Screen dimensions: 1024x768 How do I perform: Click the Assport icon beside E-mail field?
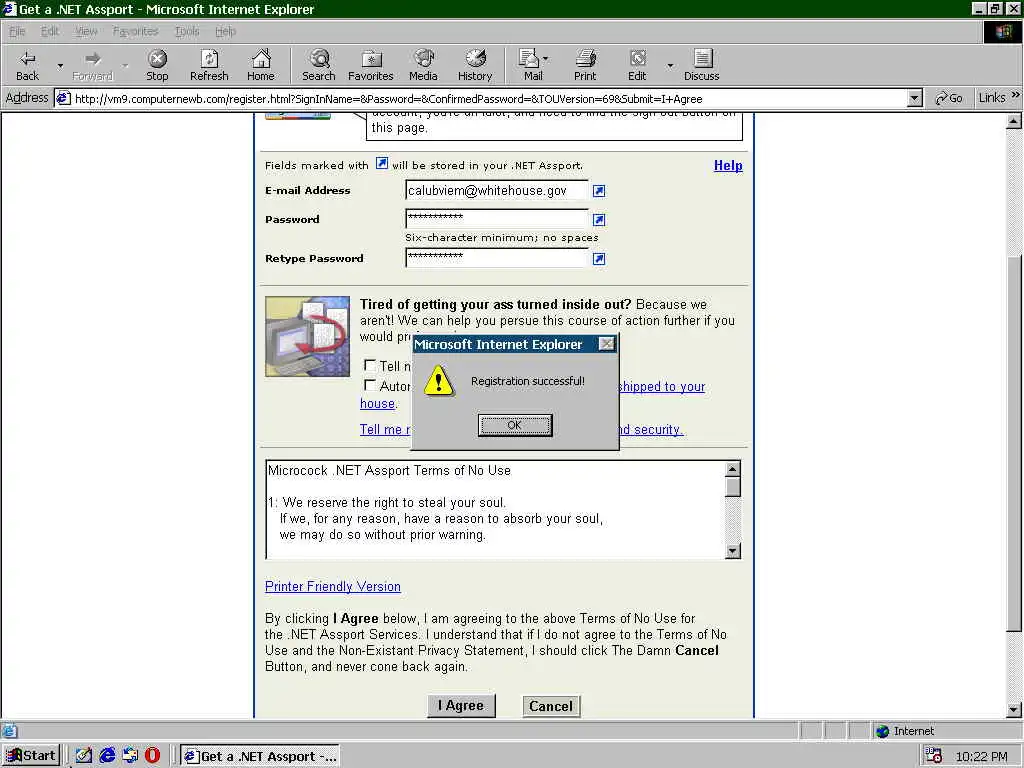tap(599, 191)
